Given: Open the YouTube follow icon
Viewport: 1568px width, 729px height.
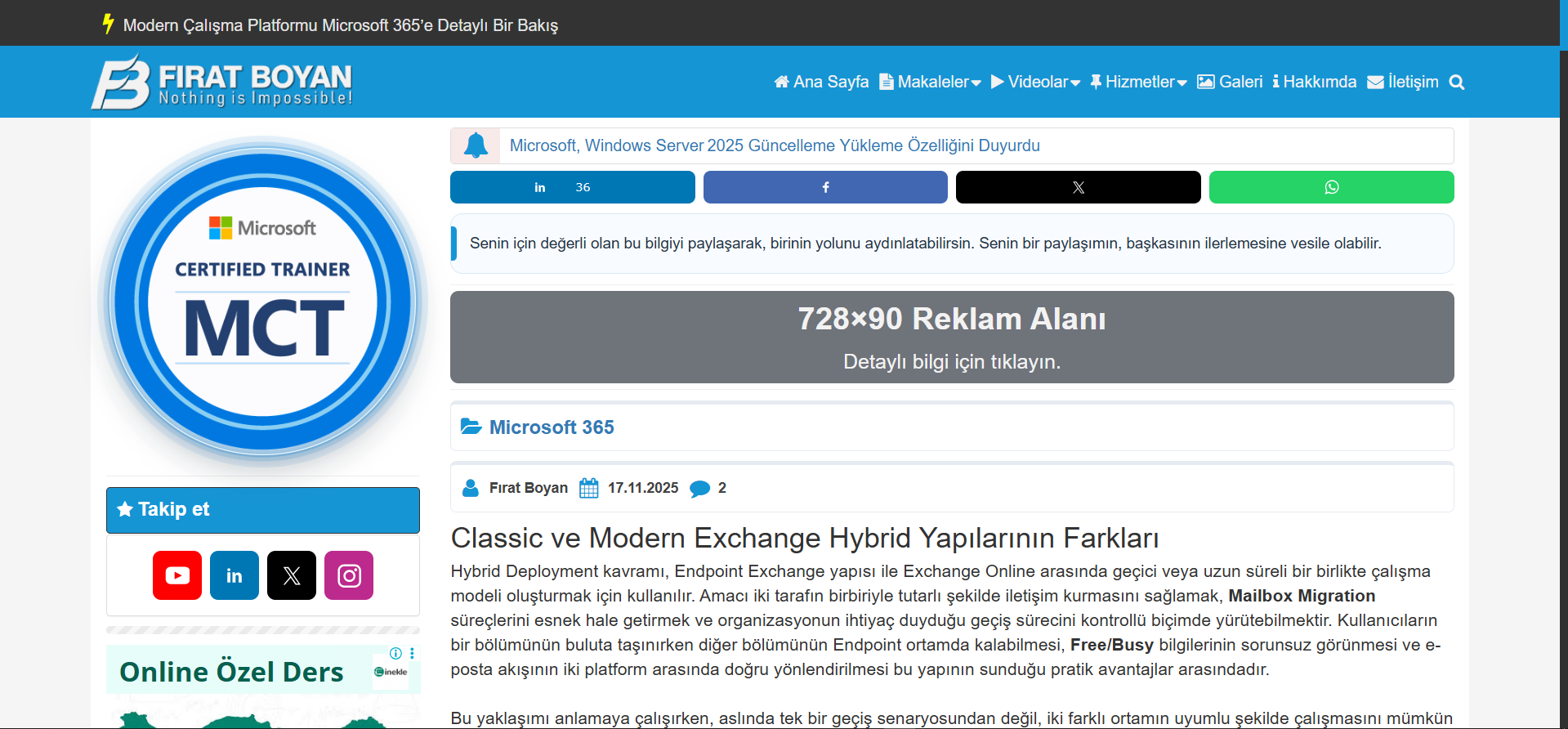Looking at the screenshot, I should [177, 575].
